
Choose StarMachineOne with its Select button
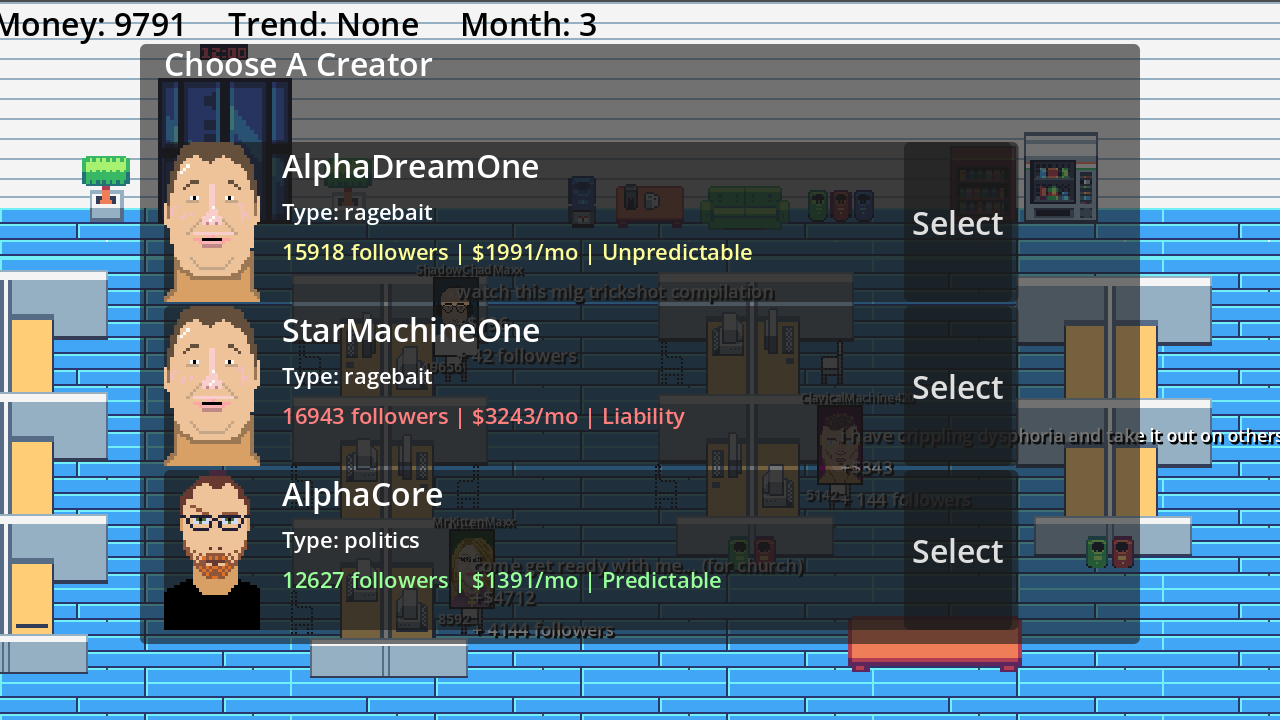coord(958,386)
